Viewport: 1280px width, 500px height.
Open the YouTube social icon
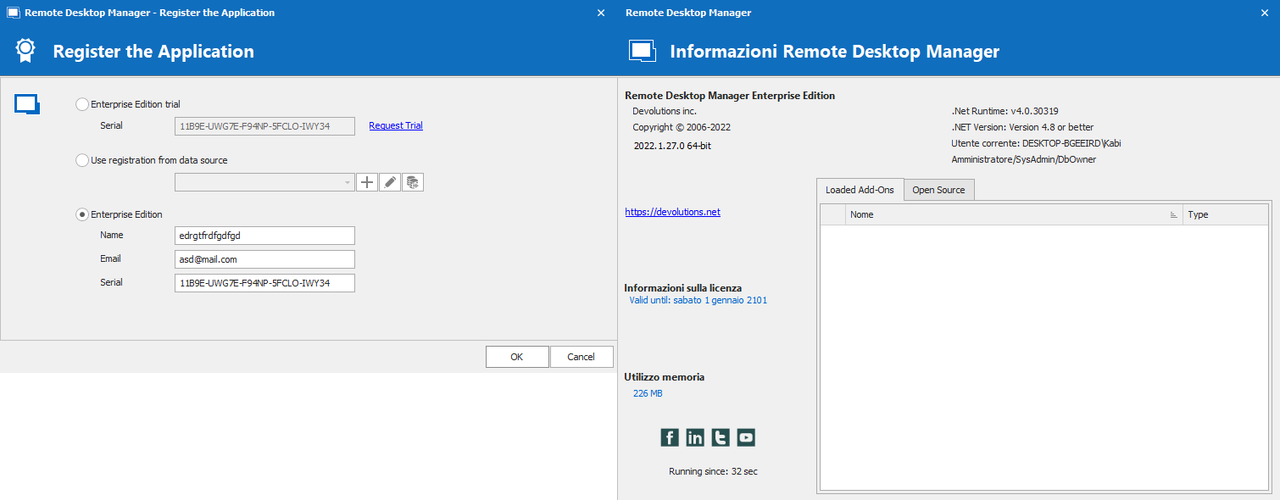(x=746, y=437)
